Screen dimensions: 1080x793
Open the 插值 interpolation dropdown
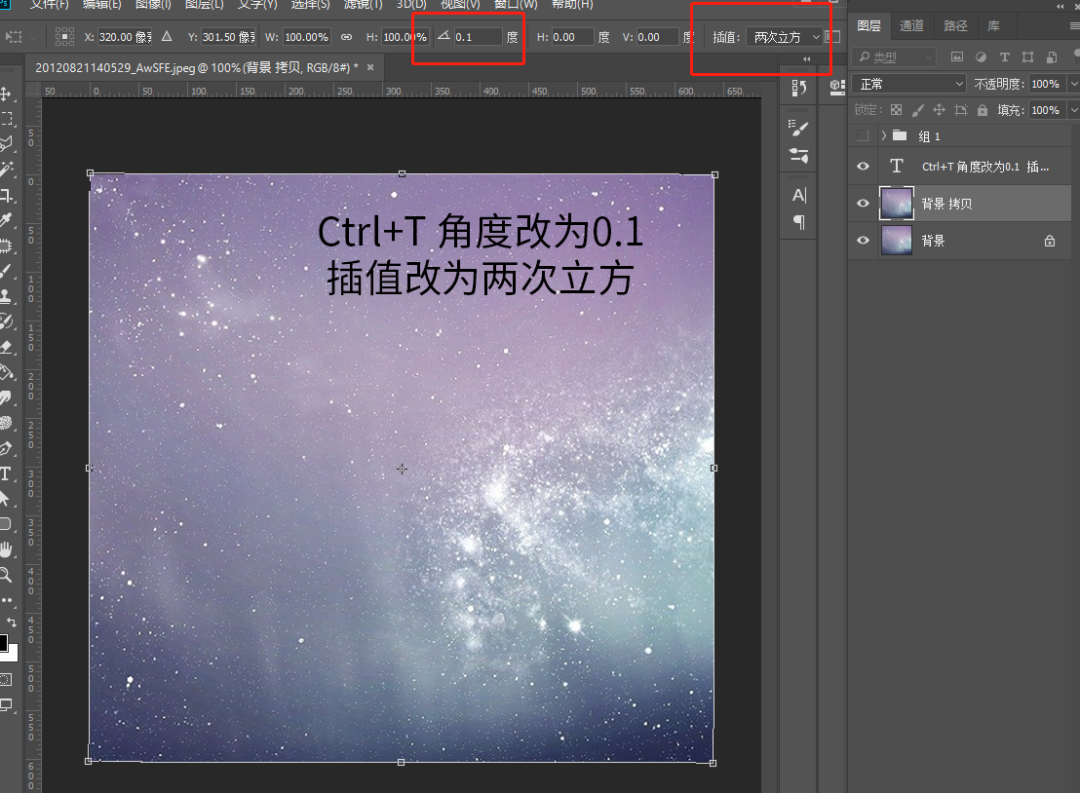pyautogui.click(x=784, y=37)
